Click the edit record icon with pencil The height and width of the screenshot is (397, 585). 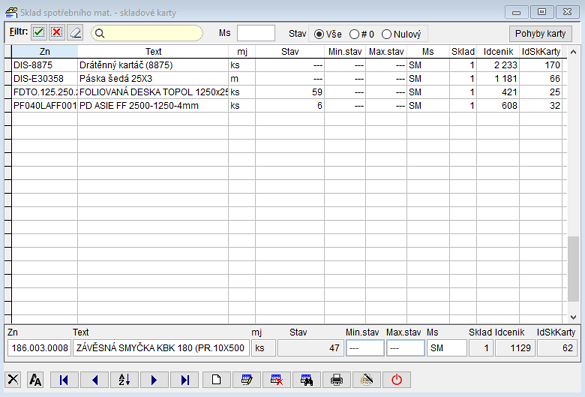click(x=246, y=380)
